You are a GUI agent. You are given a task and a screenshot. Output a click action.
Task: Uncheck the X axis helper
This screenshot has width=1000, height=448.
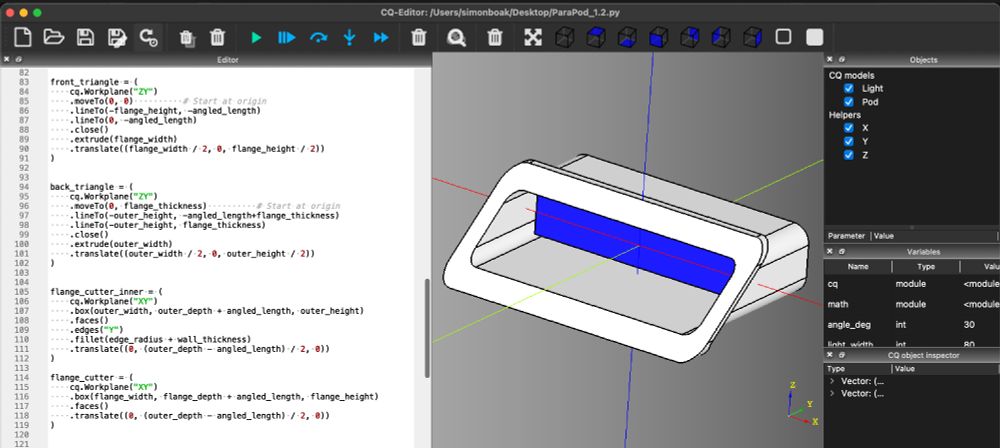[848, 128]
